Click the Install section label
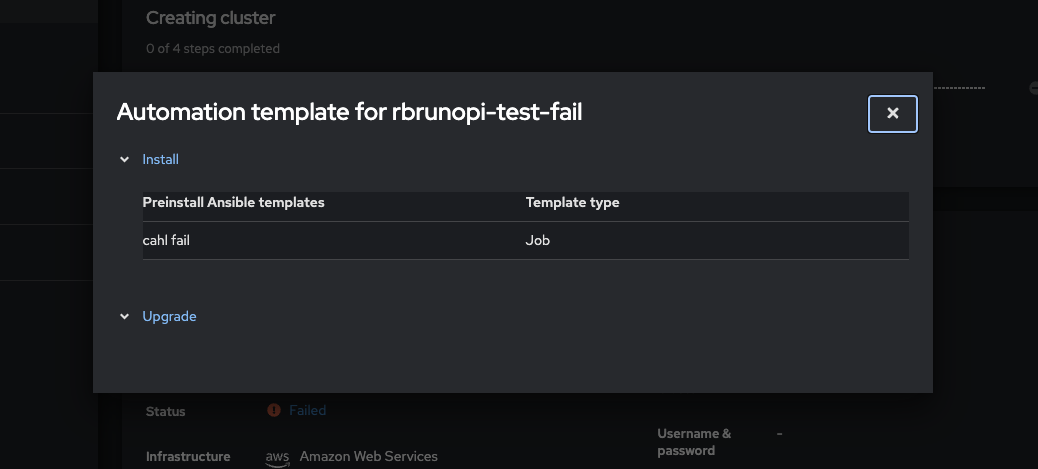 (x=161, y=159)
